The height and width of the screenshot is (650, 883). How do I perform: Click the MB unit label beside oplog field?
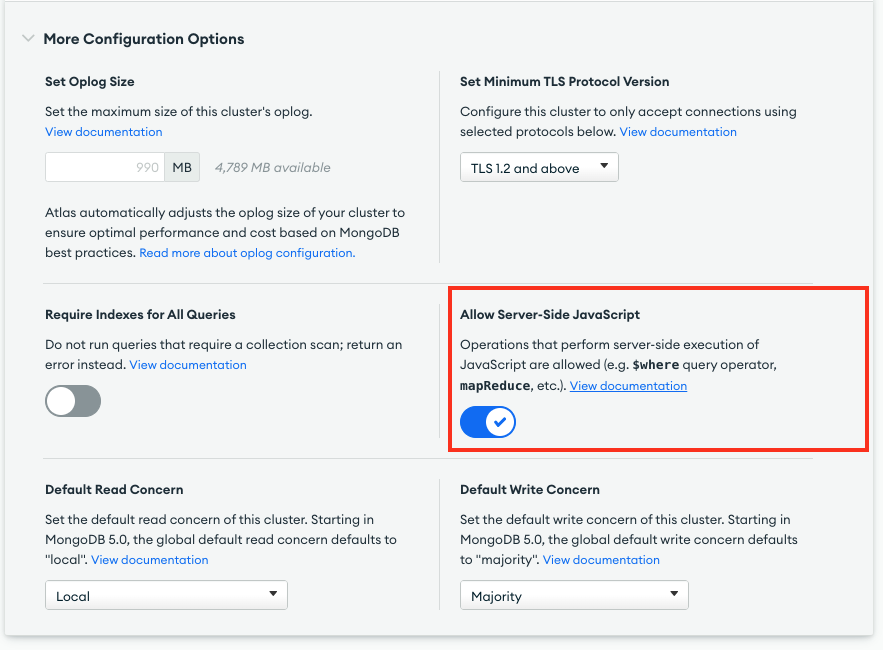182,167
